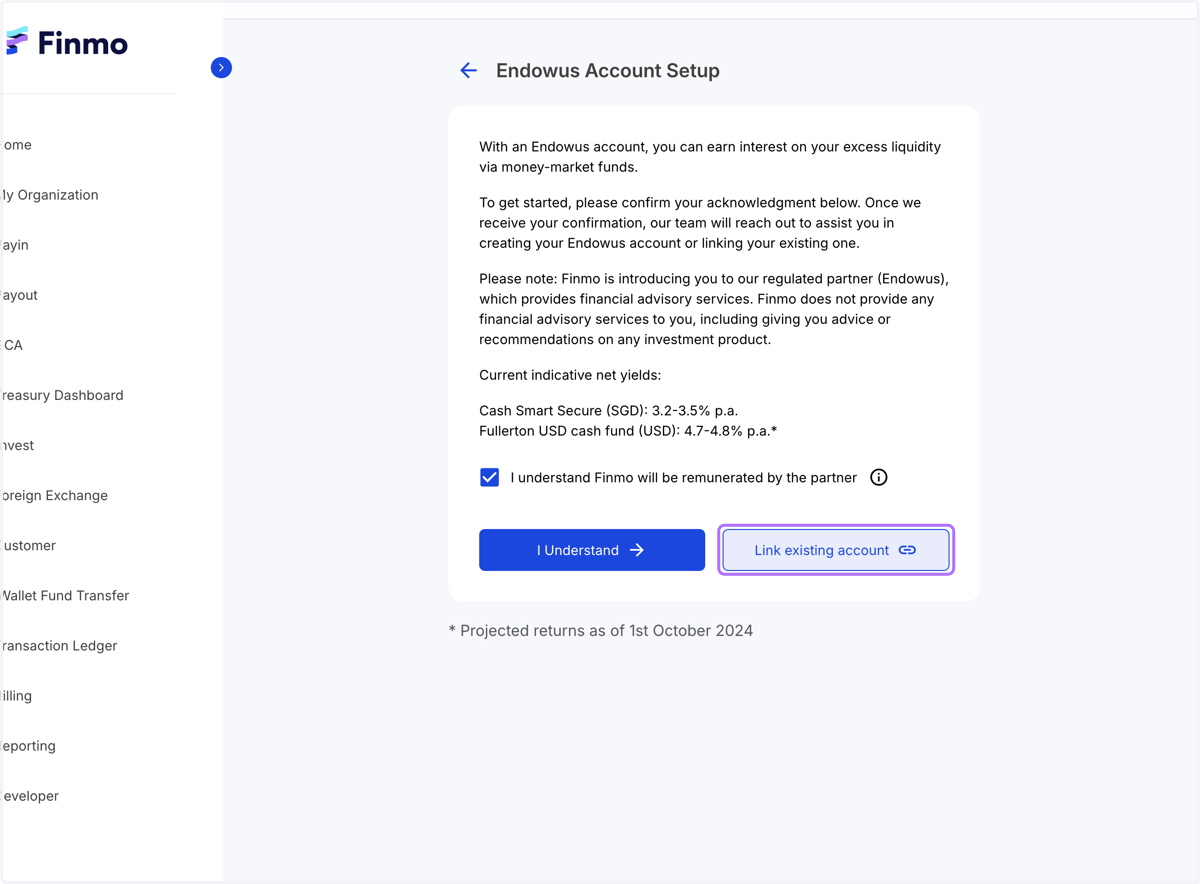Open Transaction Ledger in the sidebar
Image resolution: width=1200 pixels, height=884 pixels.
59,645
